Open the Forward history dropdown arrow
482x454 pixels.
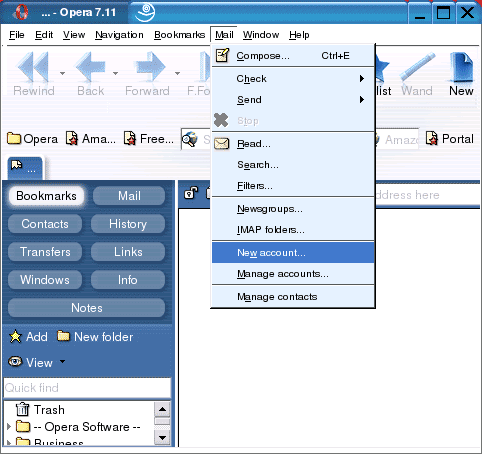[177, 73]
